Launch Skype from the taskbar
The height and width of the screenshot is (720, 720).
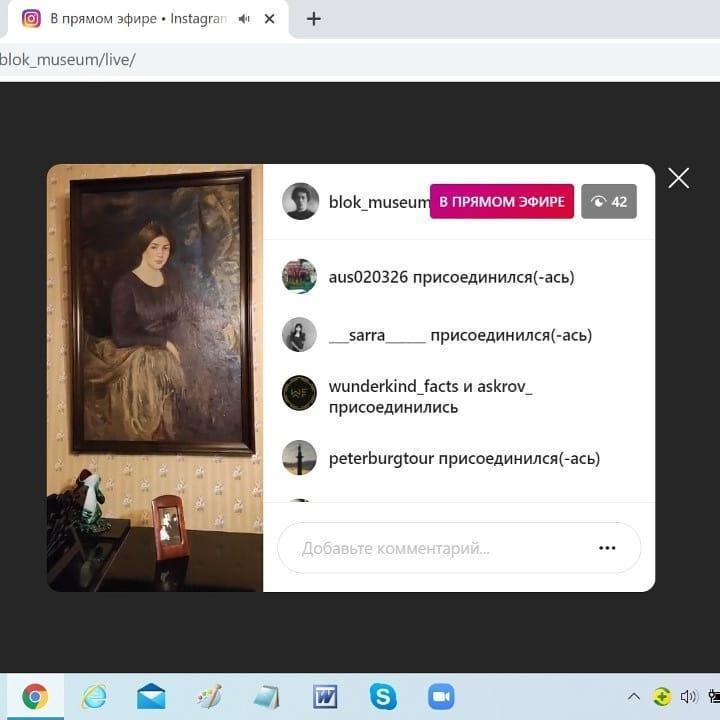pos(383,696)
